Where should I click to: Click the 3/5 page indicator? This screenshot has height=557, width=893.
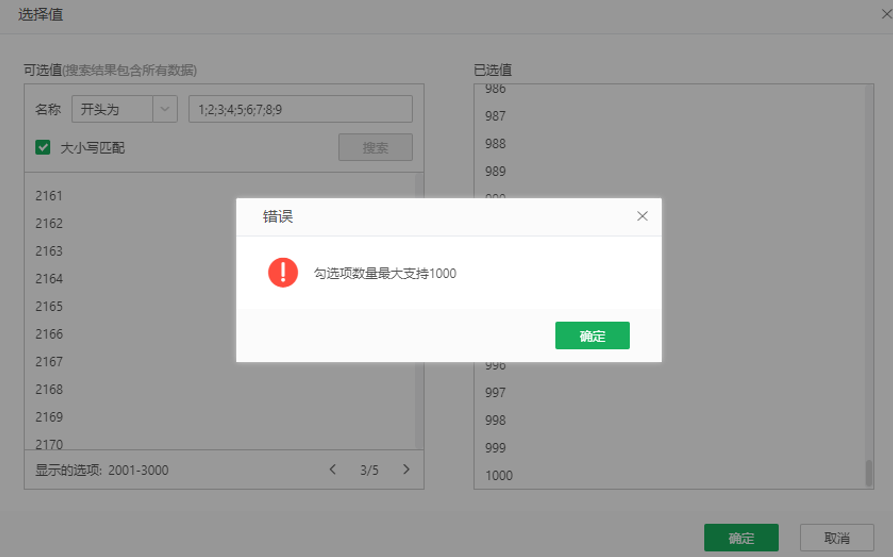click(x=370, y=469)
